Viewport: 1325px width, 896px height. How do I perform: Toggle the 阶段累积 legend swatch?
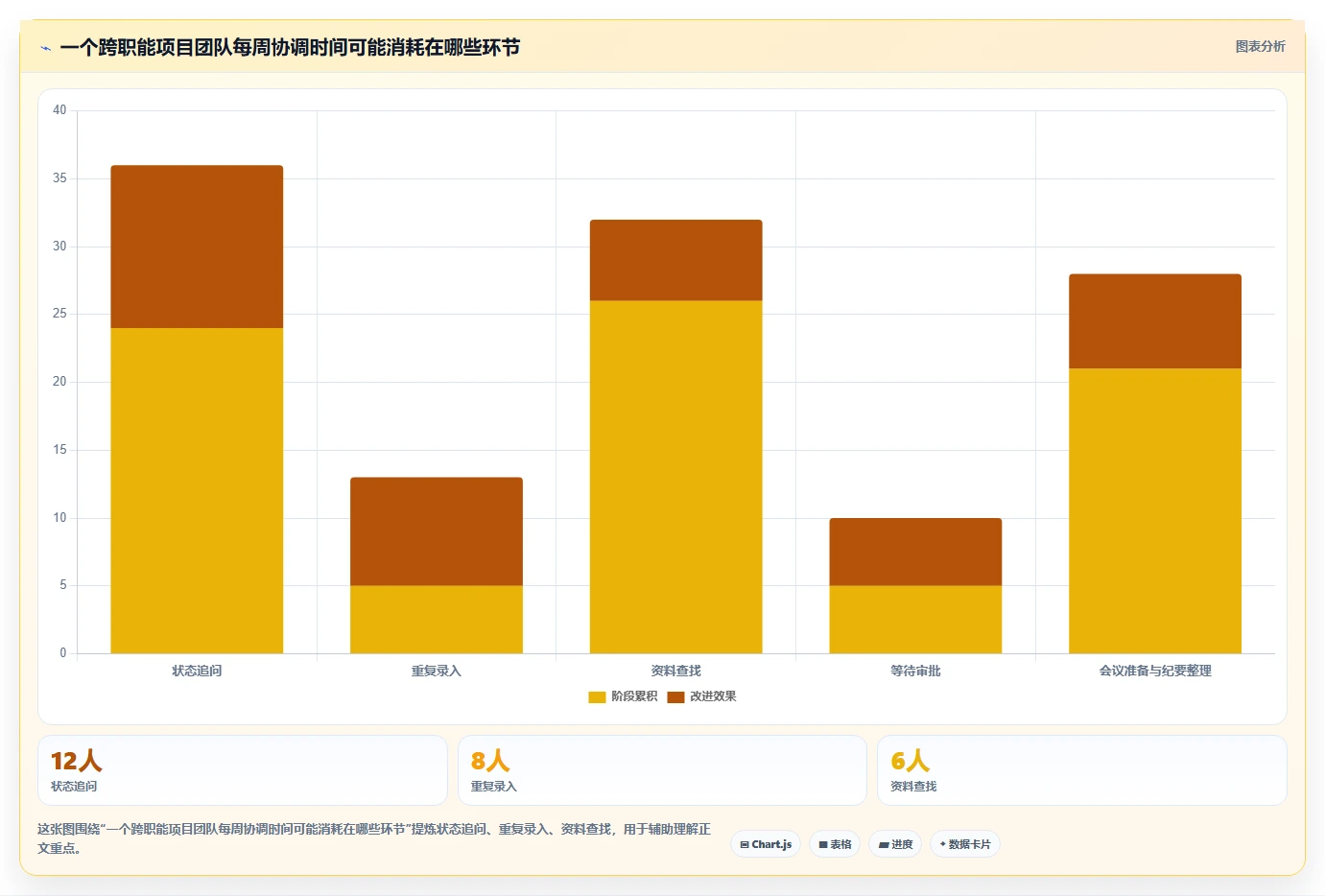click(x=597, y=696)
